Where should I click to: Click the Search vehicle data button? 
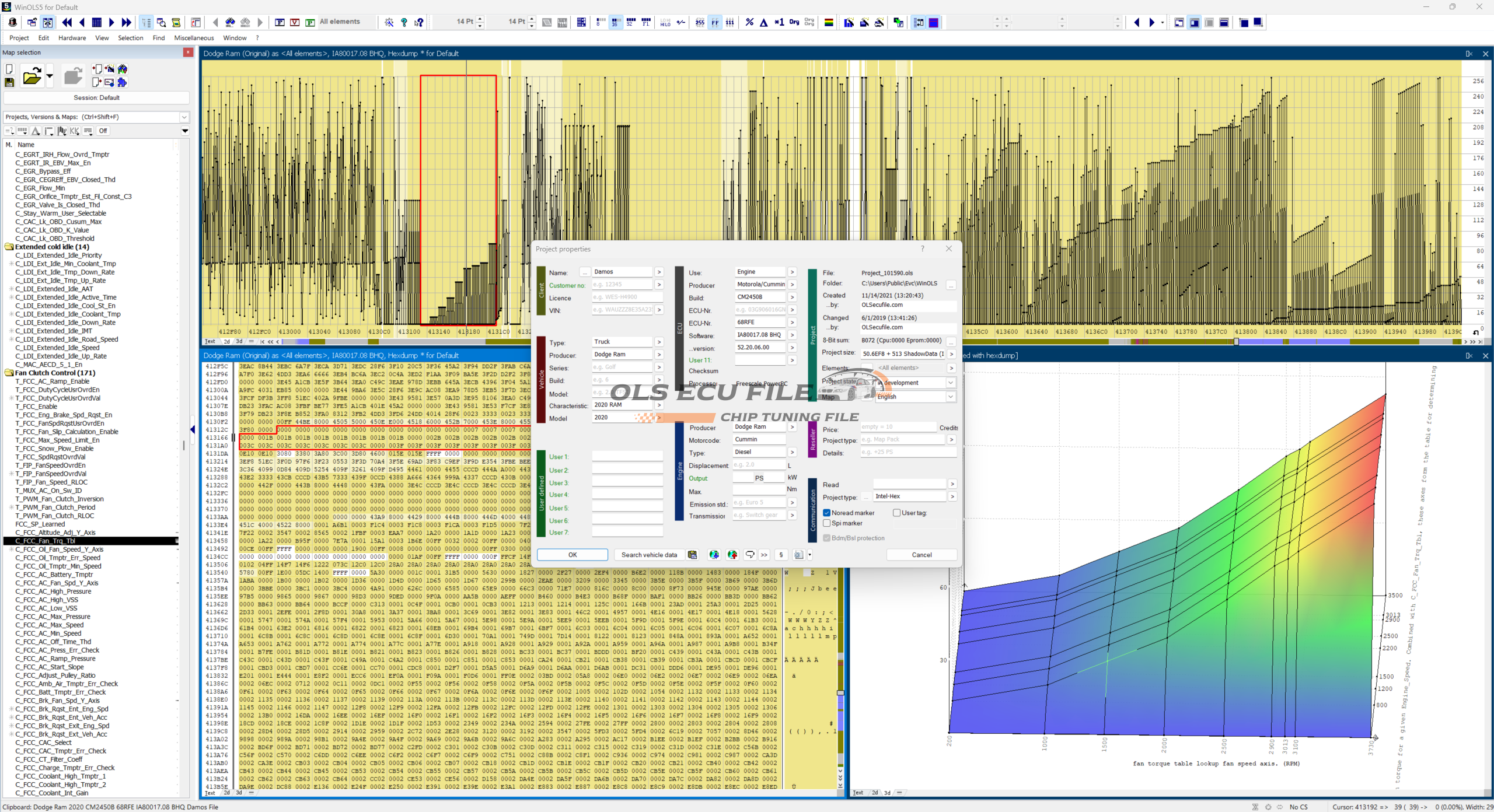pyautogui.click(x=648, y=555)
